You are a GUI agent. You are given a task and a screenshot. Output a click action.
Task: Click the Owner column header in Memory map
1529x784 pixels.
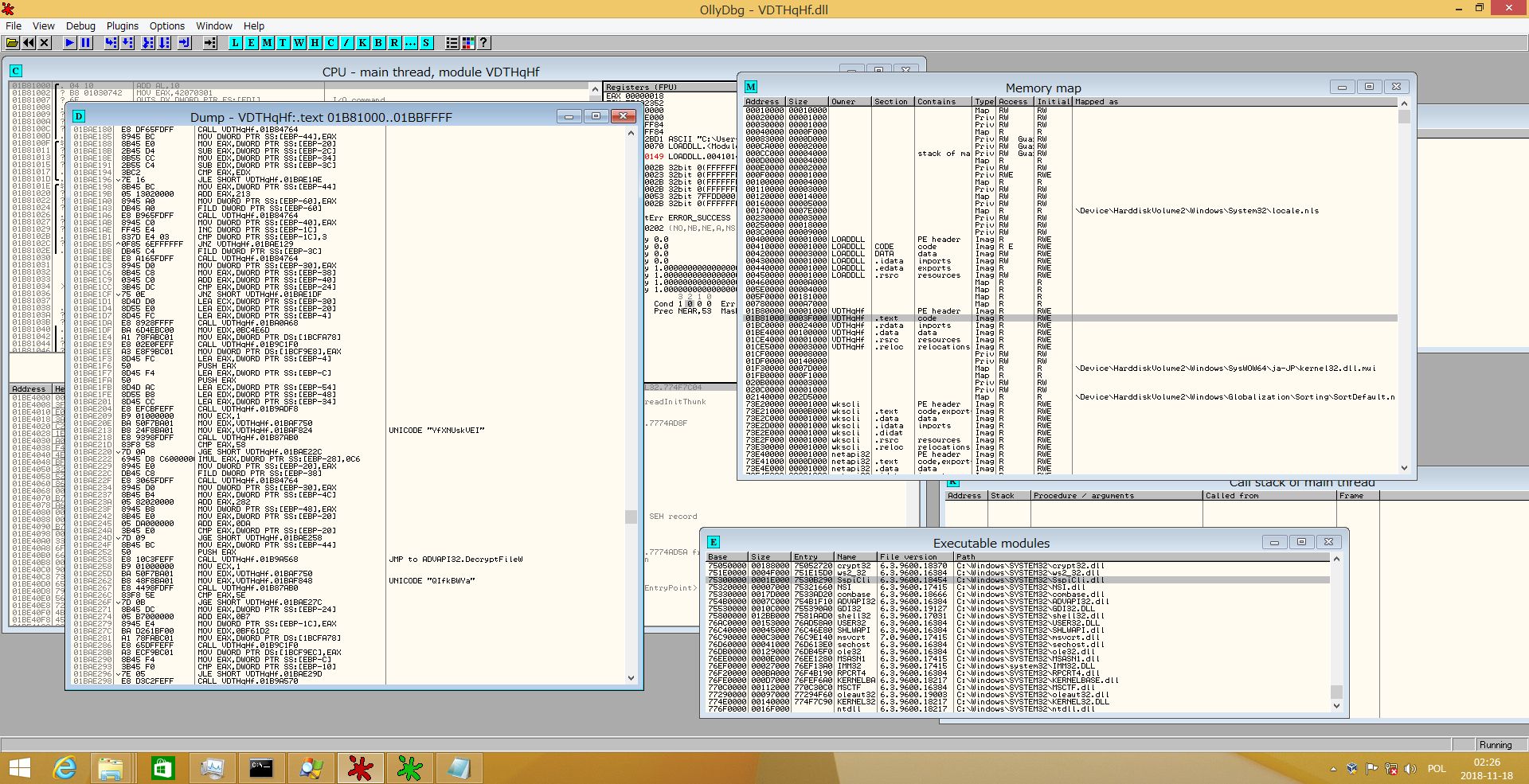[849, 102]
